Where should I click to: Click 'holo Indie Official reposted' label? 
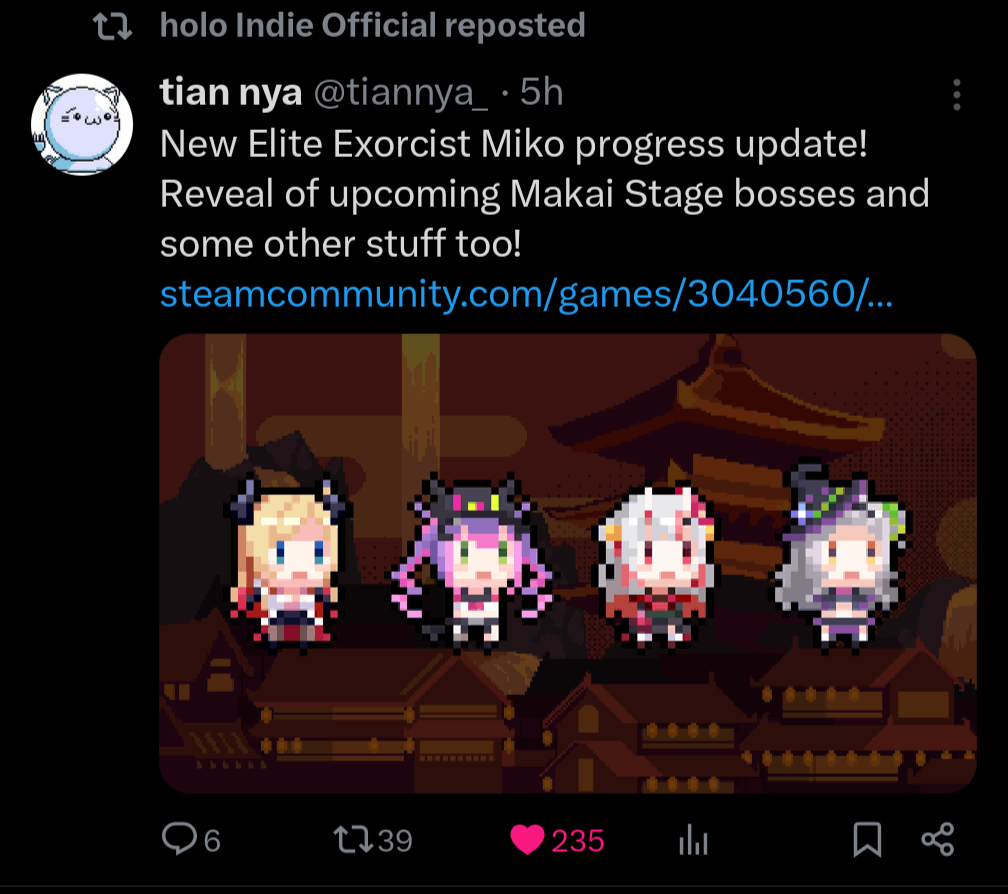(373, 26)
